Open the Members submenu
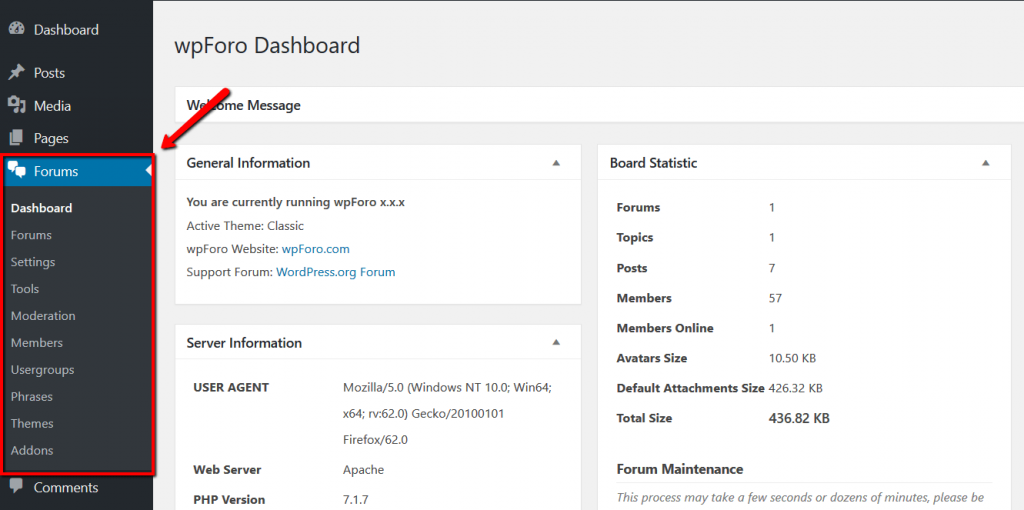Screen dimensions: 1024x510 [37, 343]
